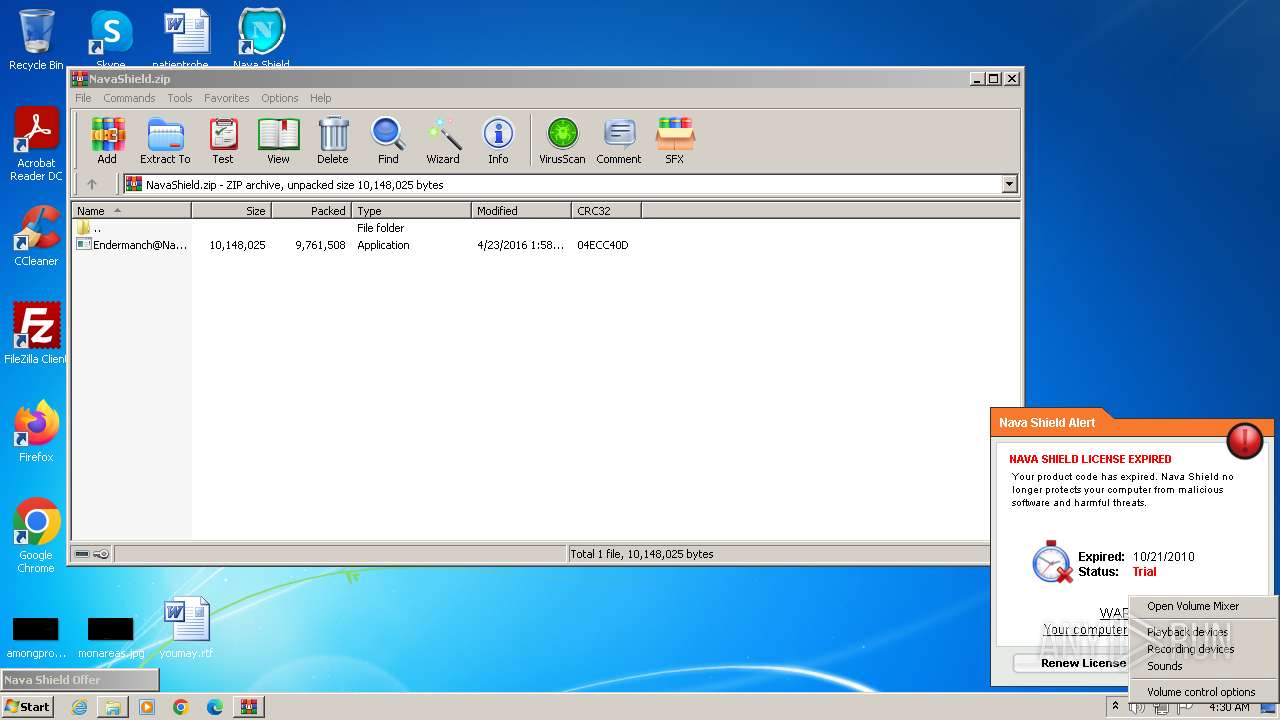1280x720 pixels.
Task: Open Internet Explorer from the taskbar
Action: point(79,707)
